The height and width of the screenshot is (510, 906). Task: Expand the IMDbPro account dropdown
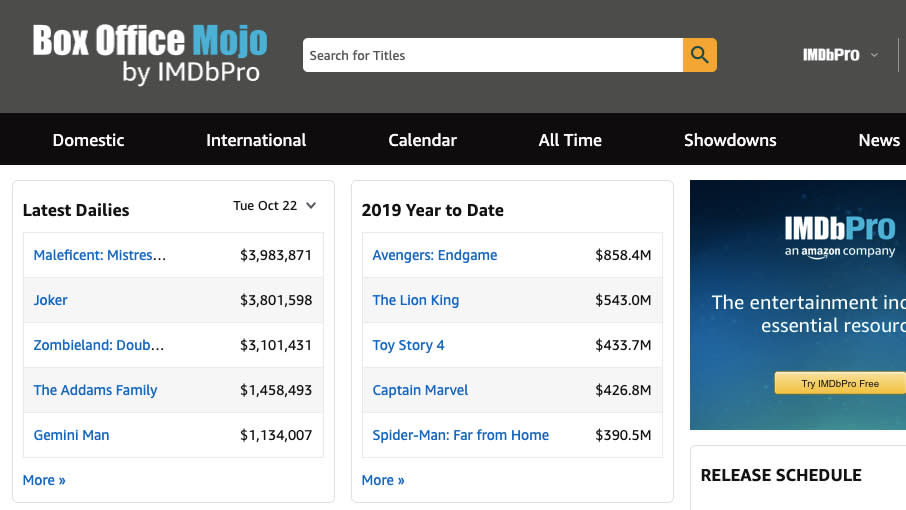coord(840,55)
